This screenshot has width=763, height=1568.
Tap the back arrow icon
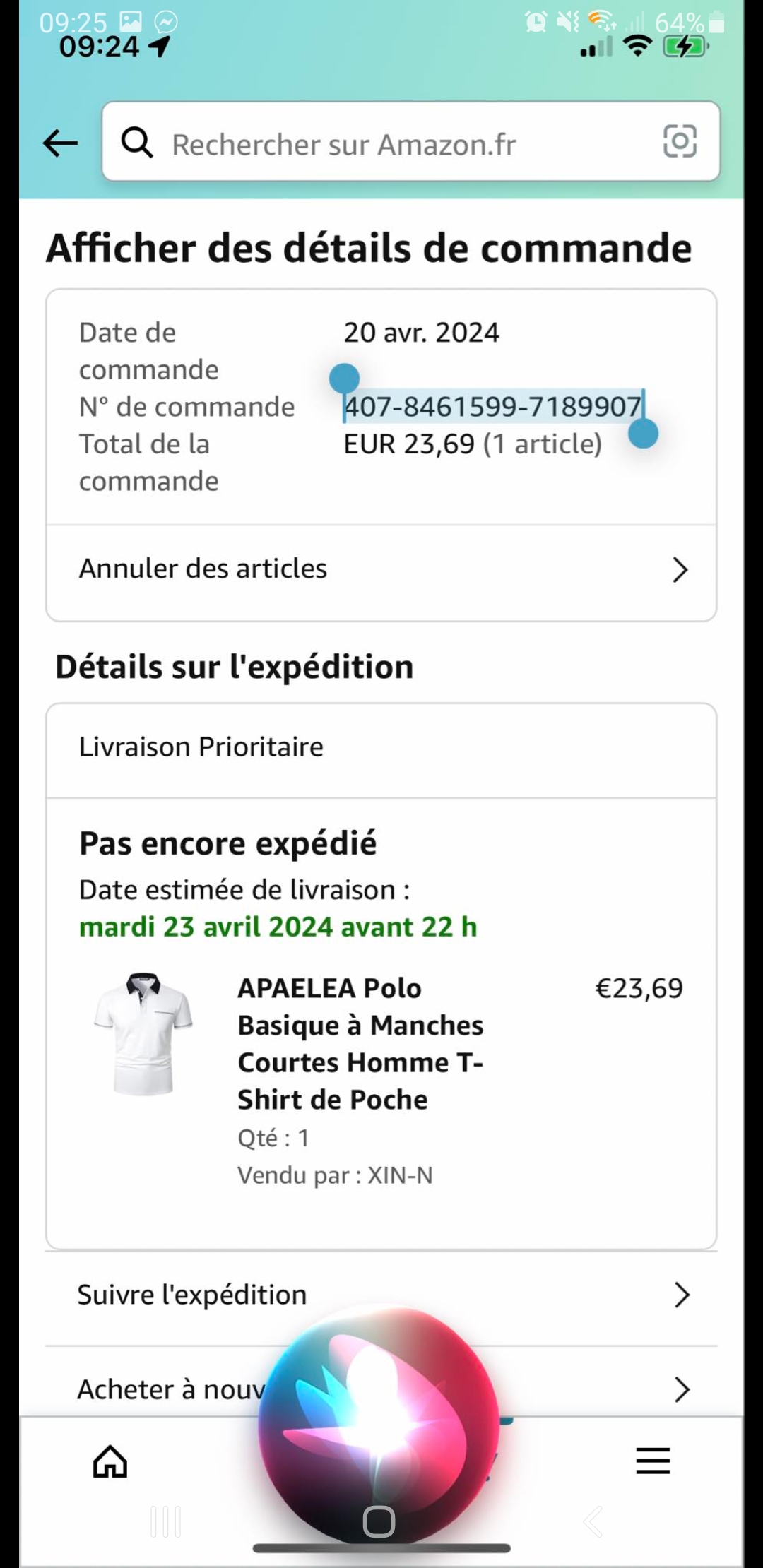60,143
